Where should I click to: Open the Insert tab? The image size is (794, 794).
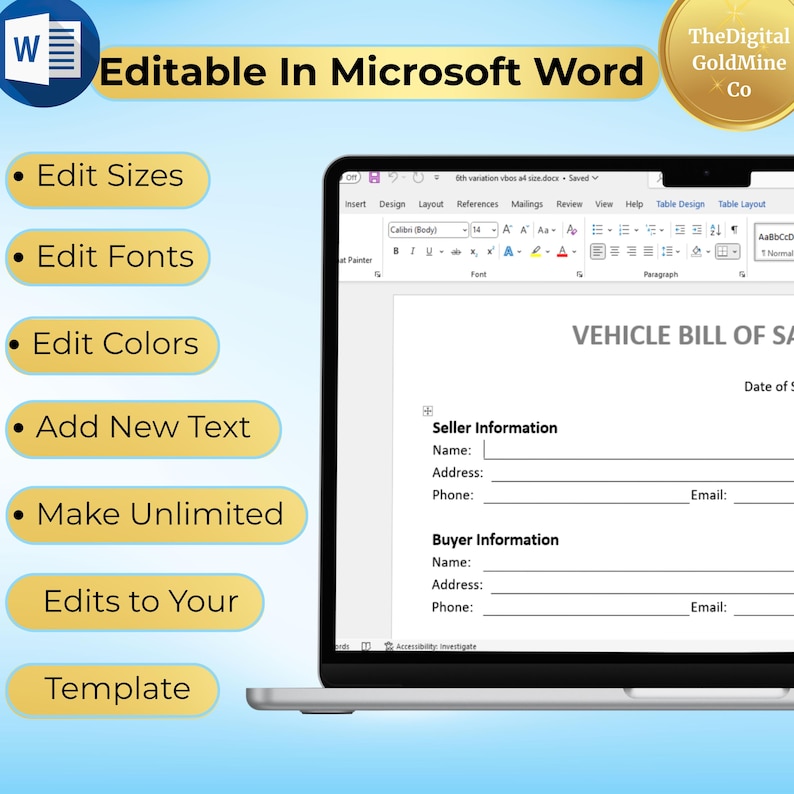(x=355, y=204)
